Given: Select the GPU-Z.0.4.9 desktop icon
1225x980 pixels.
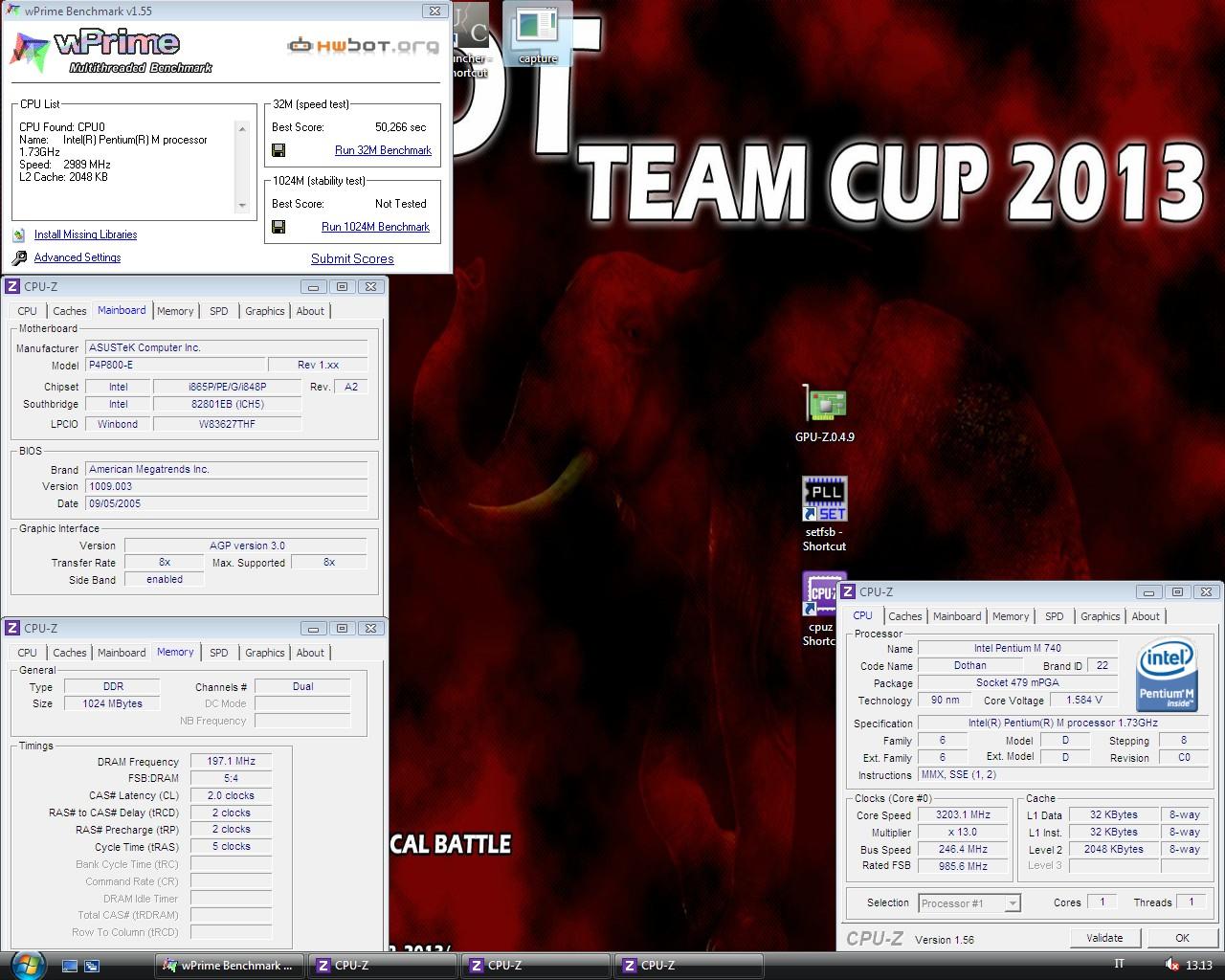Looking at the screenshot, I should (x=824, y=414).
